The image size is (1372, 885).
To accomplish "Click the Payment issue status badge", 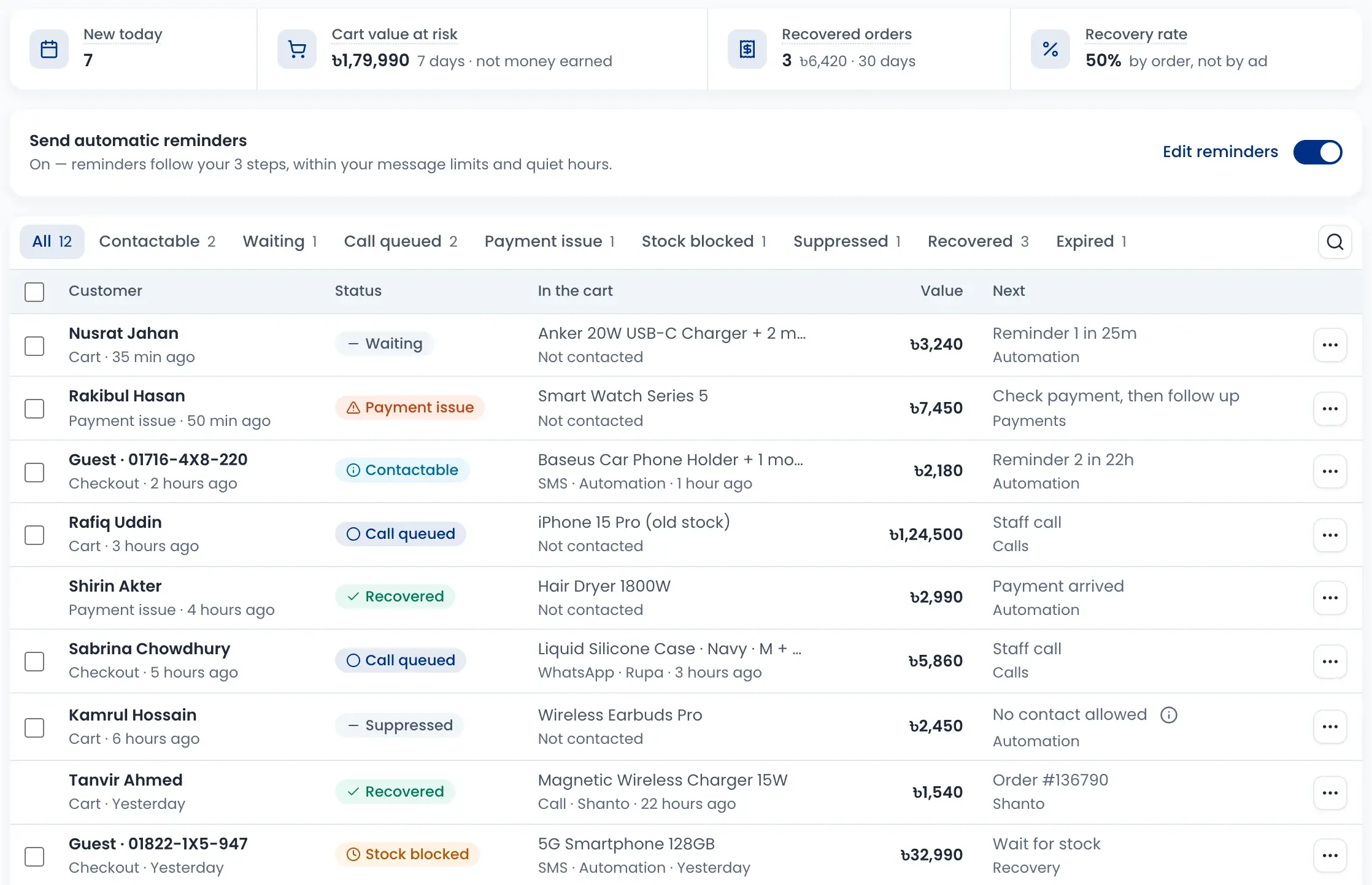I will [410, 408].
